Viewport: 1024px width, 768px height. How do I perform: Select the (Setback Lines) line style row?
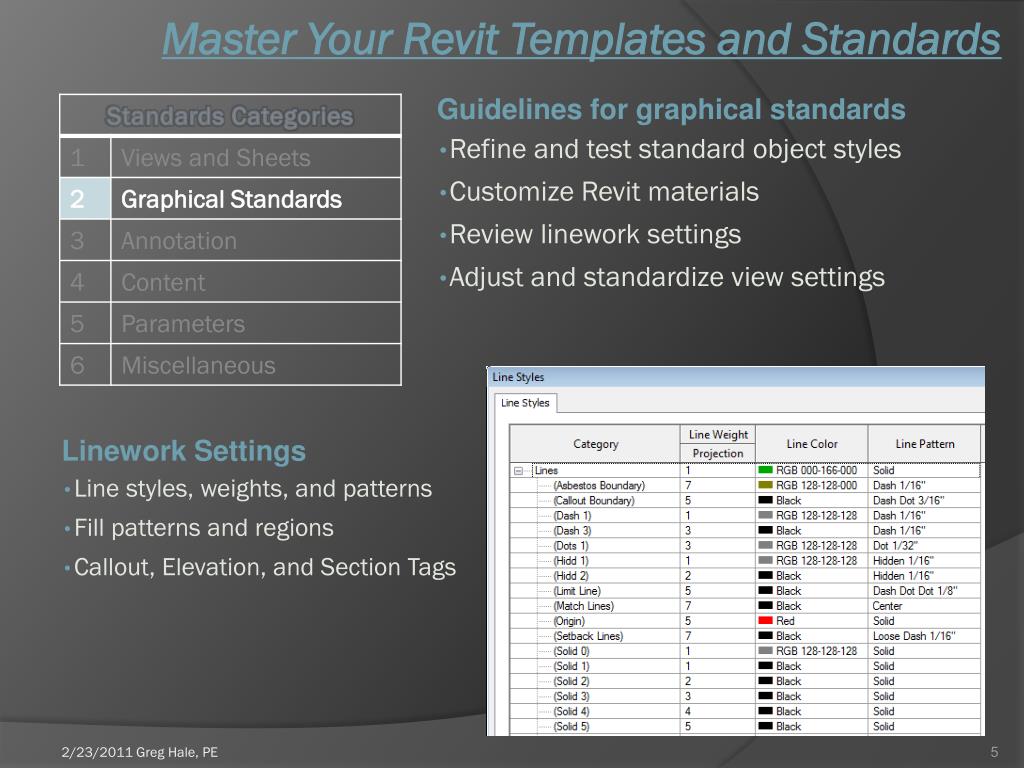(x=745, y=636)
